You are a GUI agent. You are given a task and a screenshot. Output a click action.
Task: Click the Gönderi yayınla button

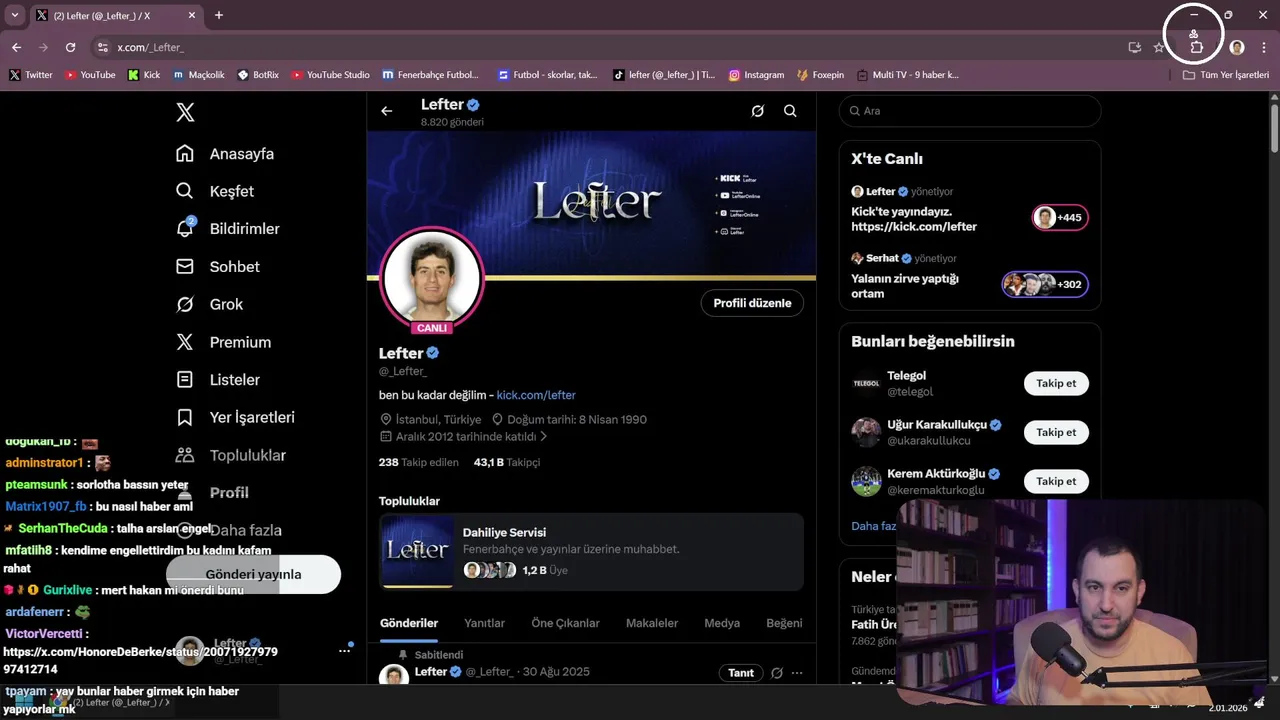click(253, 574)
